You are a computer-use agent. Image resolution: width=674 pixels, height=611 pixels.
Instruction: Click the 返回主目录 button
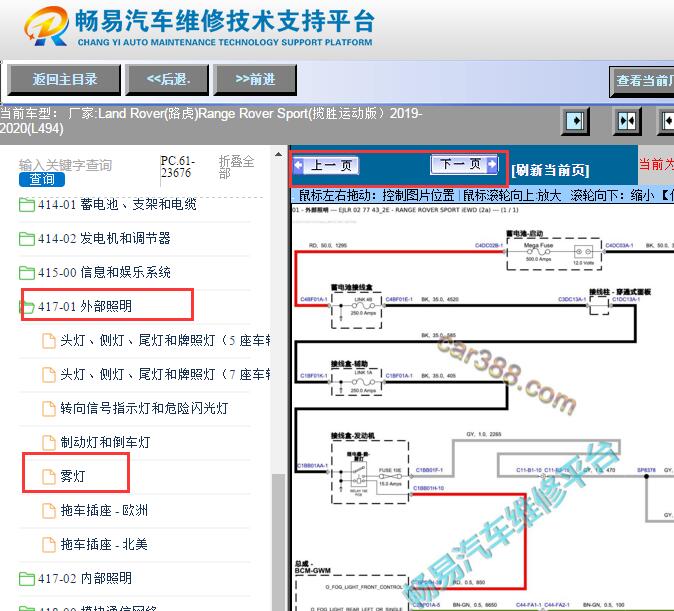click(64, 80)
